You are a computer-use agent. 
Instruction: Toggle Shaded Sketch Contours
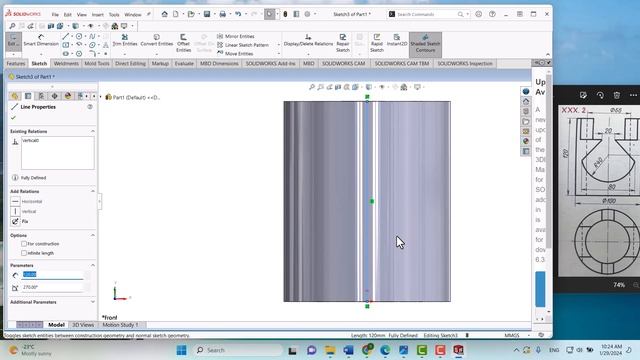coord(425,44)
